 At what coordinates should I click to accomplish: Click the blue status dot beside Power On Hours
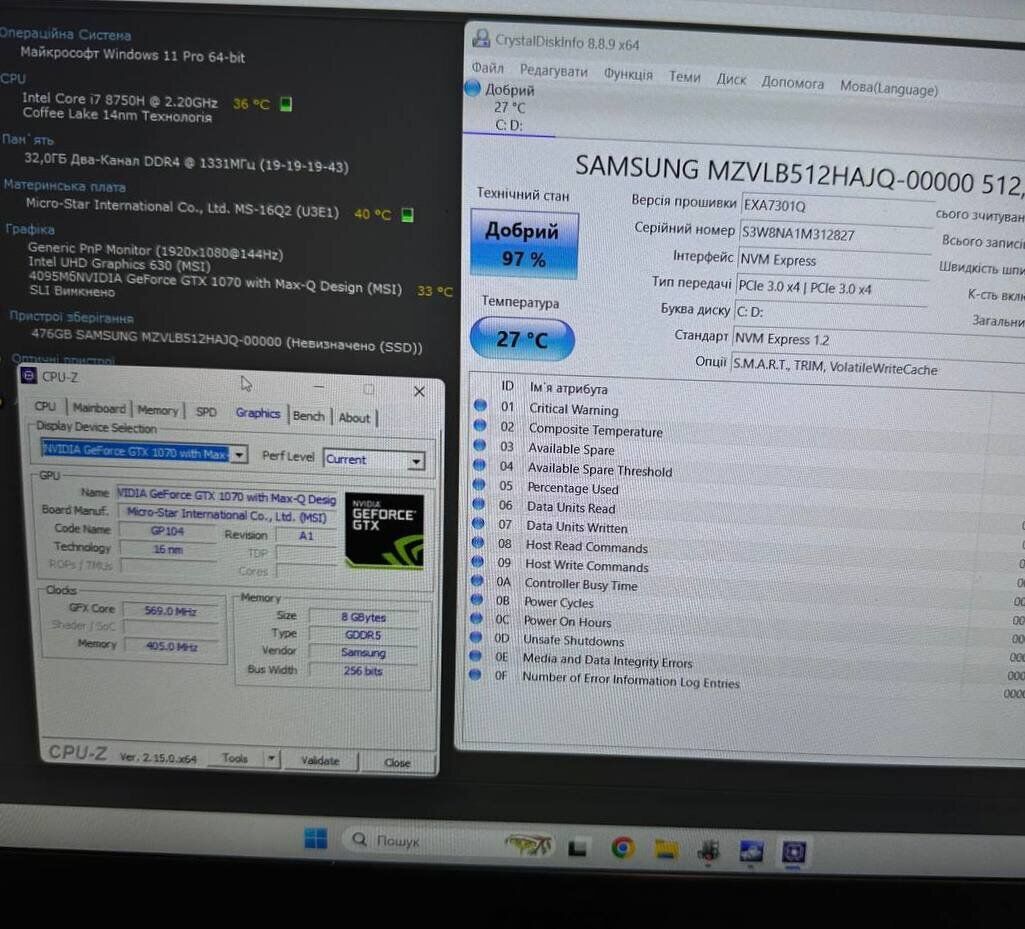478,620
